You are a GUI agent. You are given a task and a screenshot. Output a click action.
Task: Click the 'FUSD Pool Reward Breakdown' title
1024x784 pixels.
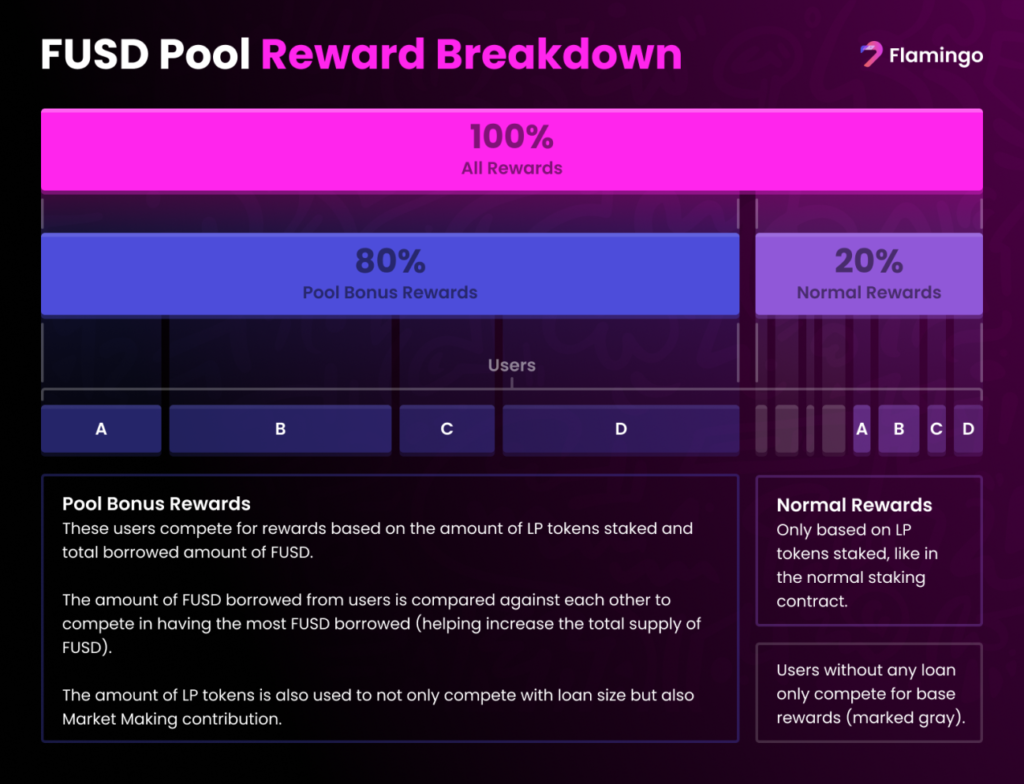[361, 55]
